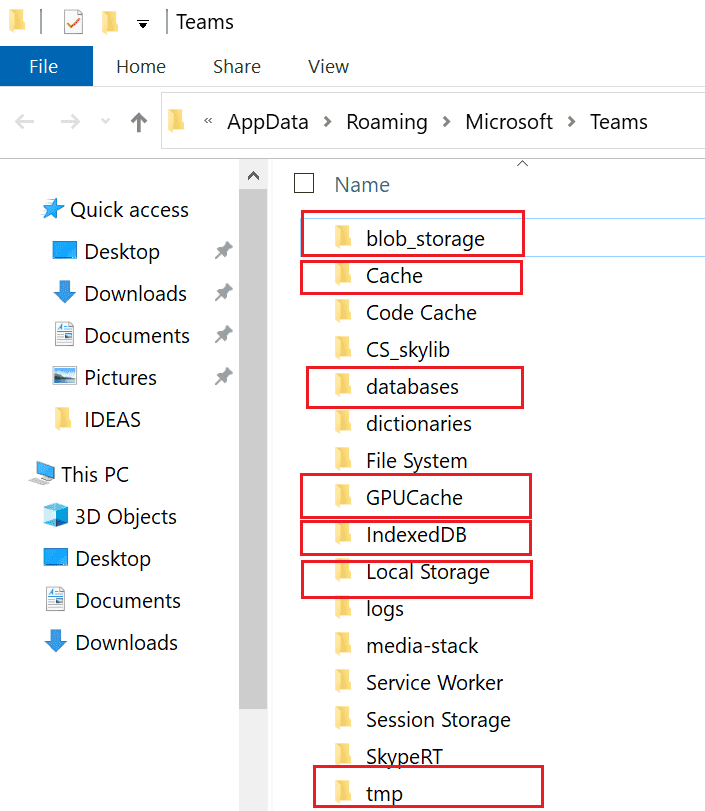This screenshot has width=705, height=811.
Task: Click the blob_storage folder icon
Action: point(343,238)
